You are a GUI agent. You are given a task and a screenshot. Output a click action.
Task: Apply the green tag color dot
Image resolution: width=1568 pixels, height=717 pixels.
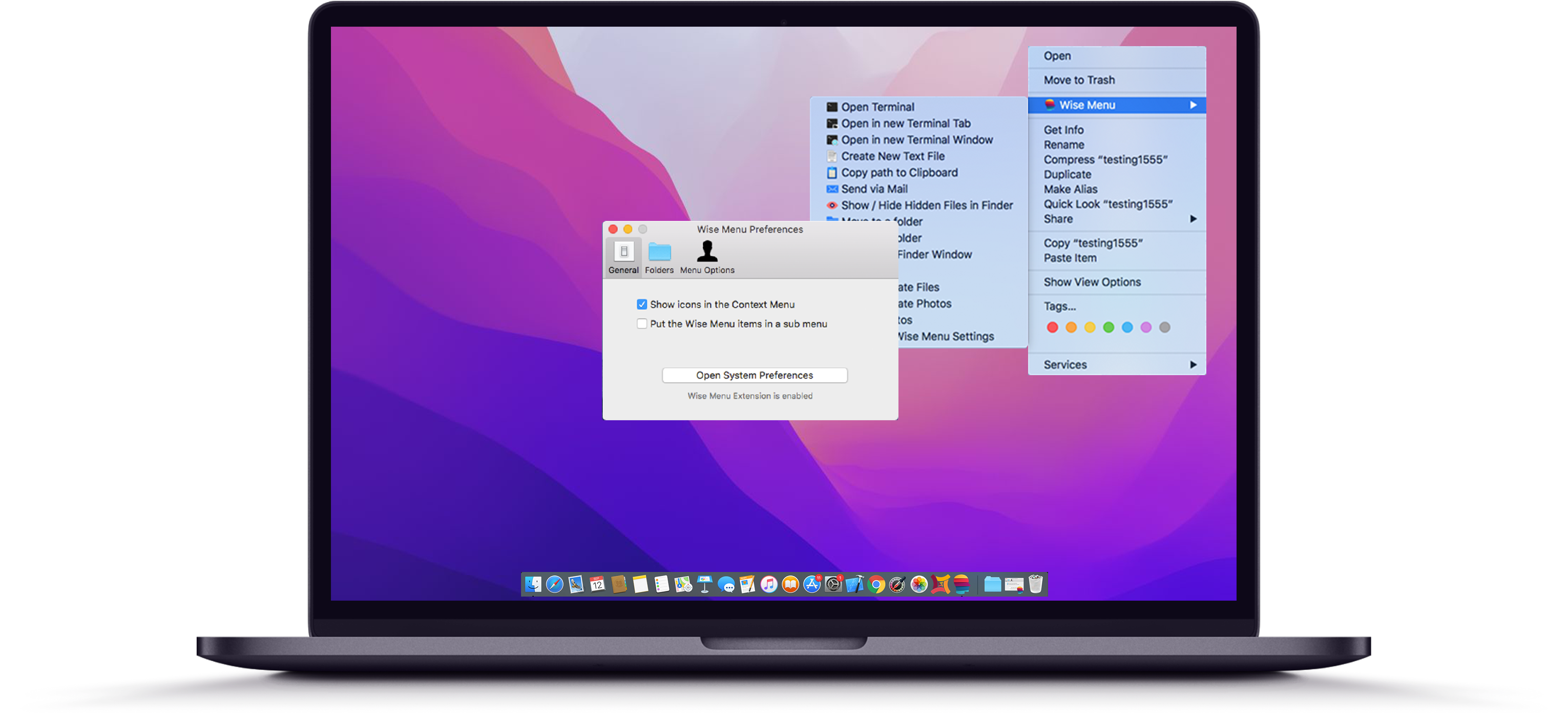[x=1109, y=327]
